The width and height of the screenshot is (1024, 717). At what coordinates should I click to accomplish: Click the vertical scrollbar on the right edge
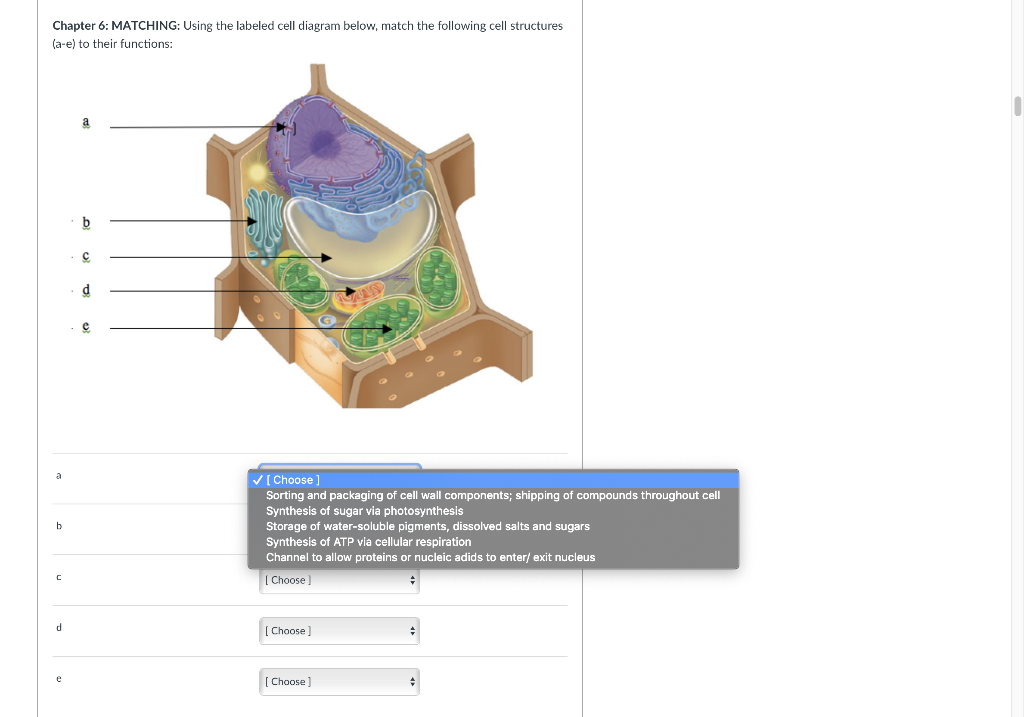pos(1017,105)
